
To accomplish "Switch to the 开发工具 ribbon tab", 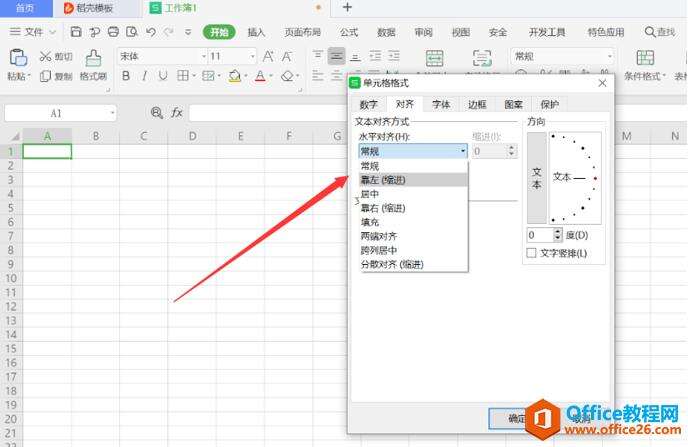I will tap(547, 32).
